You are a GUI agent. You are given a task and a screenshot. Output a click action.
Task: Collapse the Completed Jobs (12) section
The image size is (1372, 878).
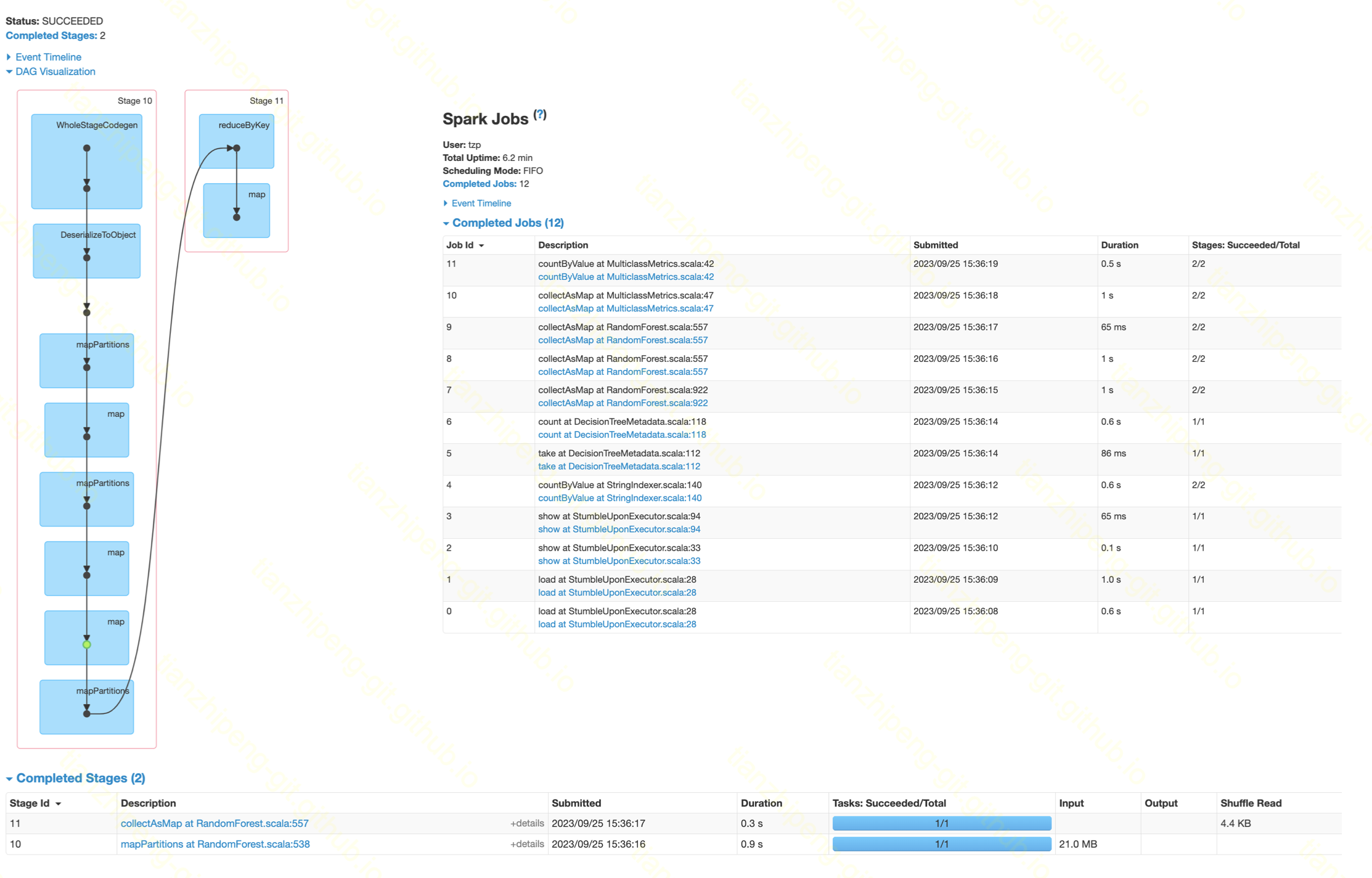(507, 223)
